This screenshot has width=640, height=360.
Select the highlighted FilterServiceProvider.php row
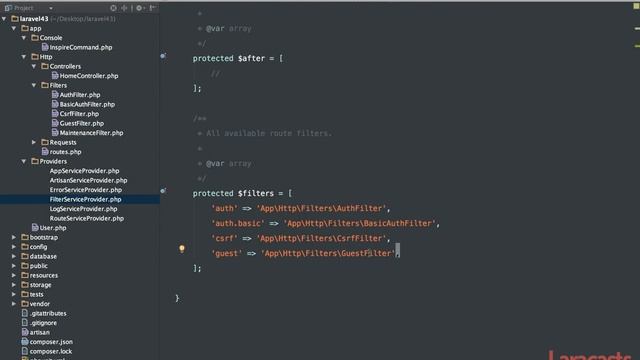click(80, 199)
